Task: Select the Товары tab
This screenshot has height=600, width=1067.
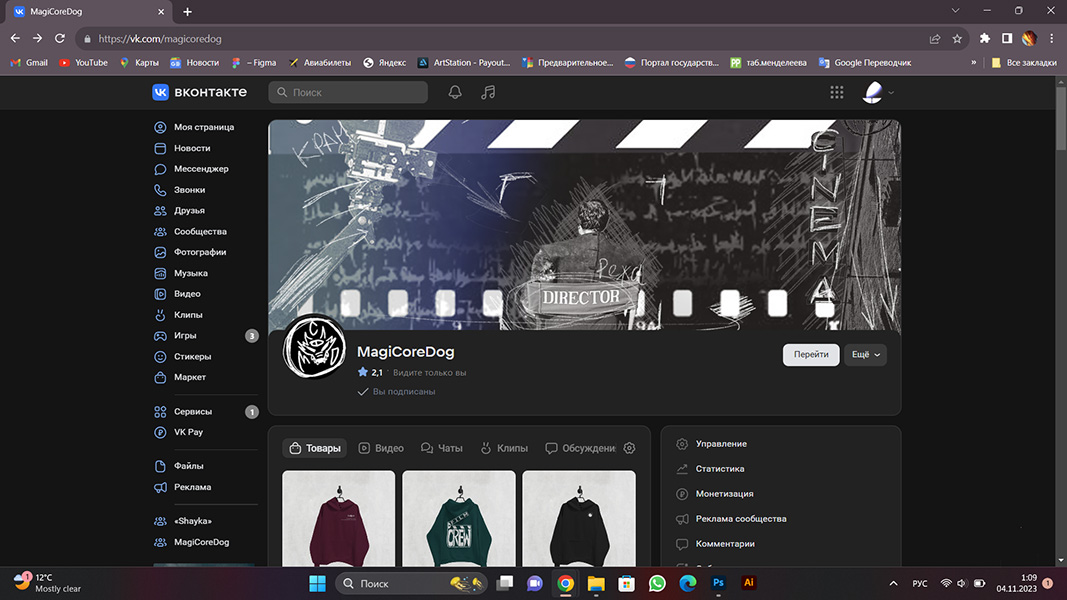Action: coord(314,448)
